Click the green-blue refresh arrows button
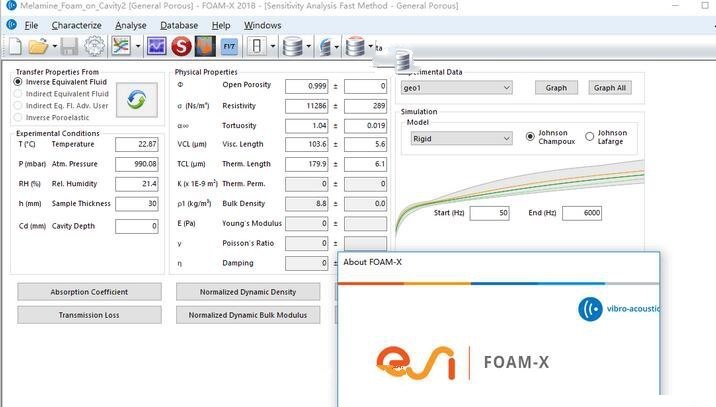This screenshot has width=716, height=407. 137,100
